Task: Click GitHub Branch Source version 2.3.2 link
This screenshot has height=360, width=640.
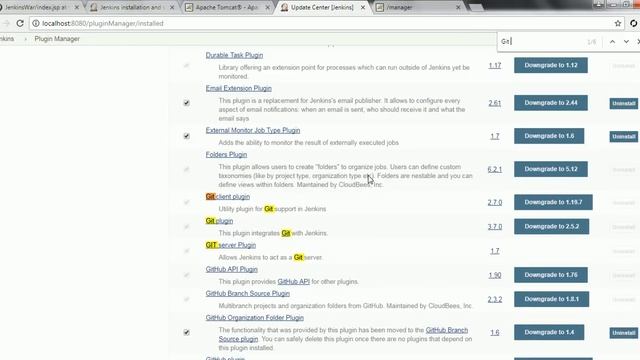Action: tap(495, 299)
